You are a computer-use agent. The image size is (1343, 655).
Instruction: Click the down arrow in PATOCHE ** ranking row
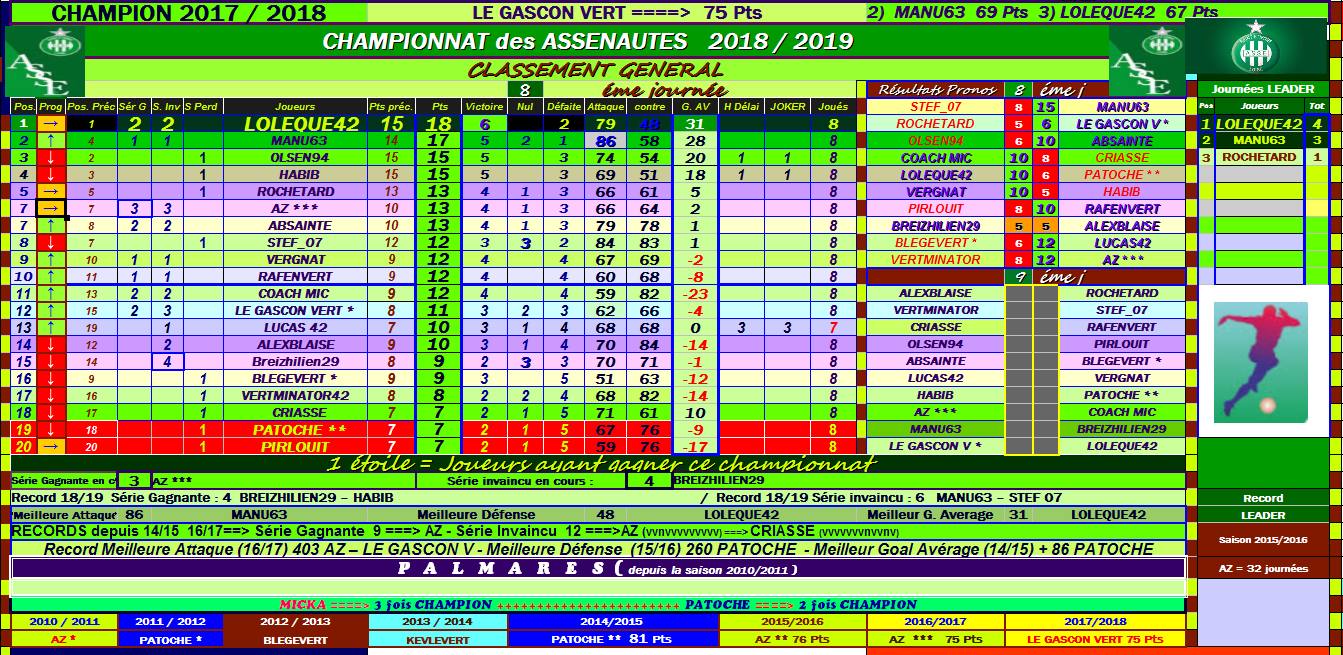click(50, 430)
